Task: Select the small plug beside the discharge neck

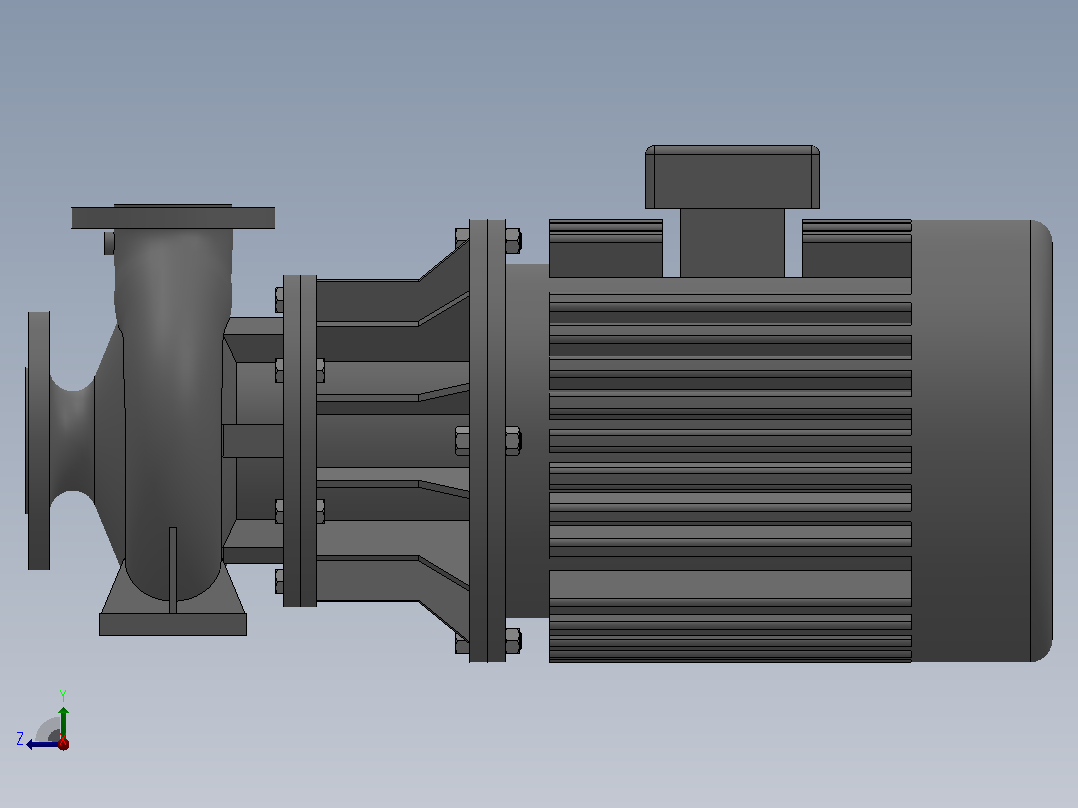Action: (109, 243)
